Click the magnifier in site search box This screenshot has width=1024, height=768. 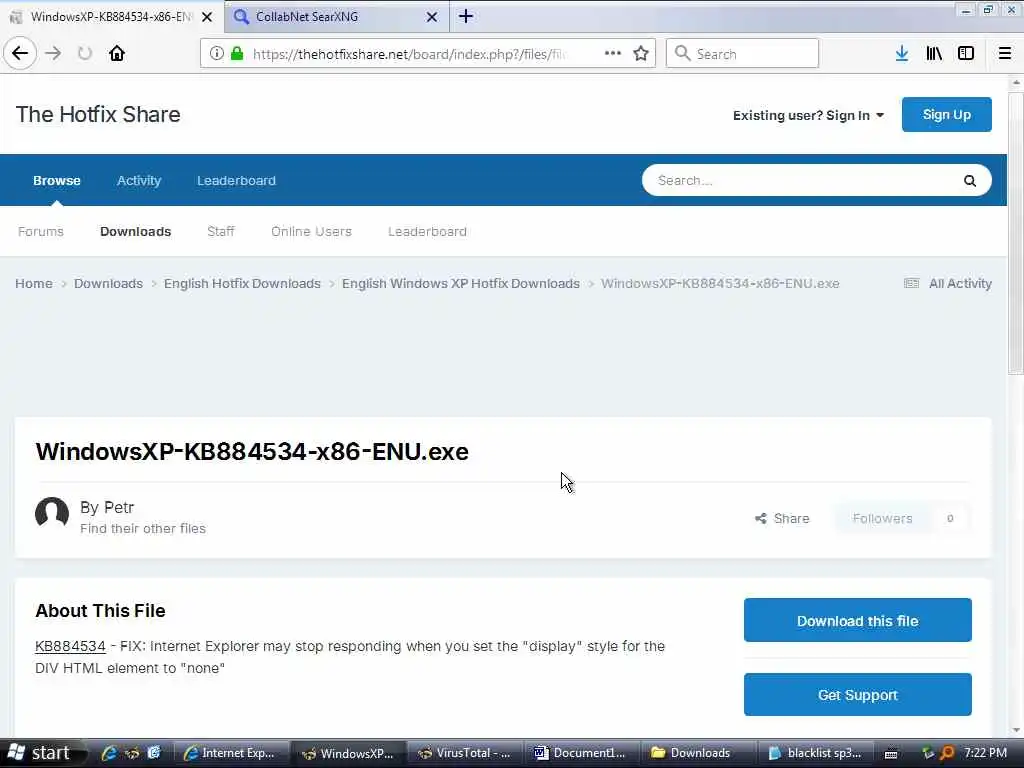tap(970, 181)
